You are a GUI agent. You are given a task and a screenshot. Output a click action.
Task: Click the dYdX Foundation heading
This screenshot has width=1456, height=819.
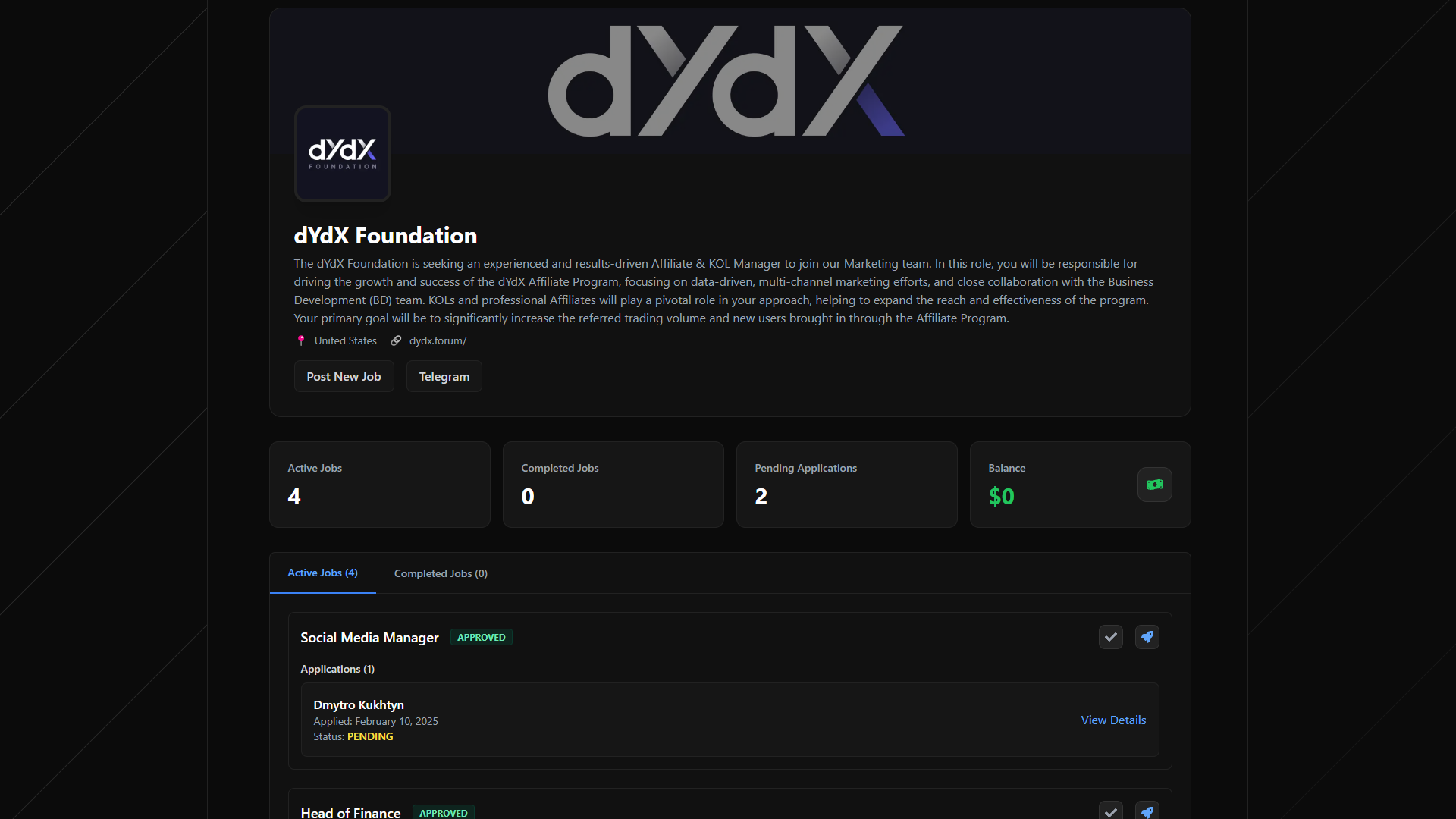[385, 236]
